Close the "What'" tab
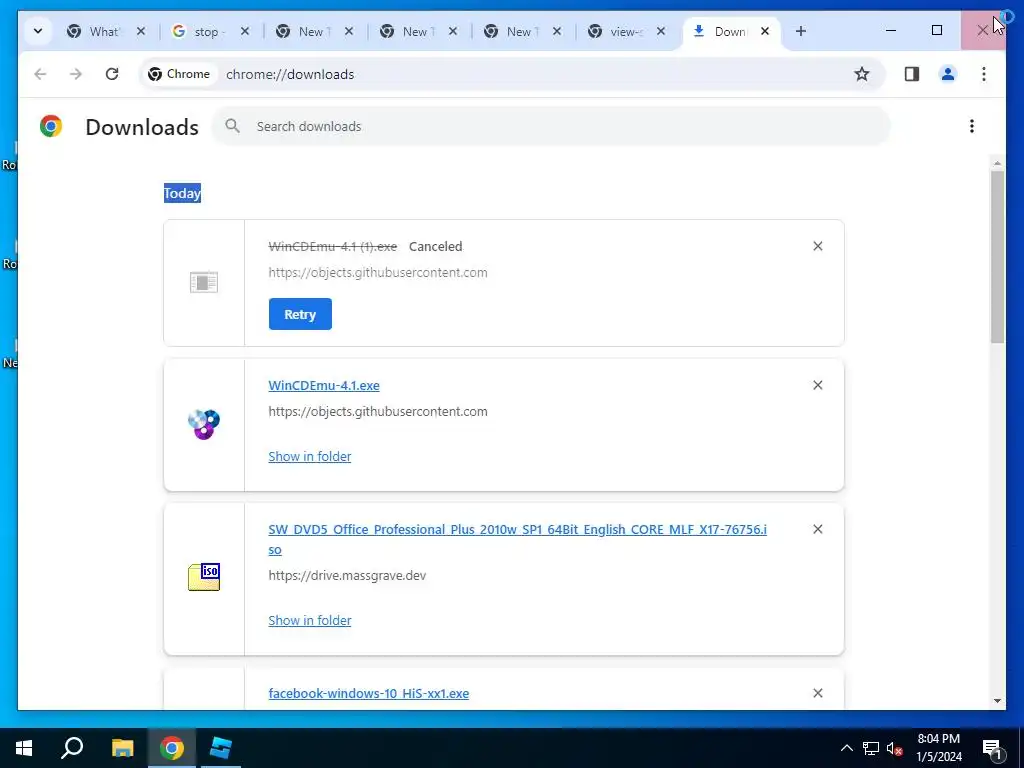This screenshot has height=768, width=1024. tap(141, 31)
